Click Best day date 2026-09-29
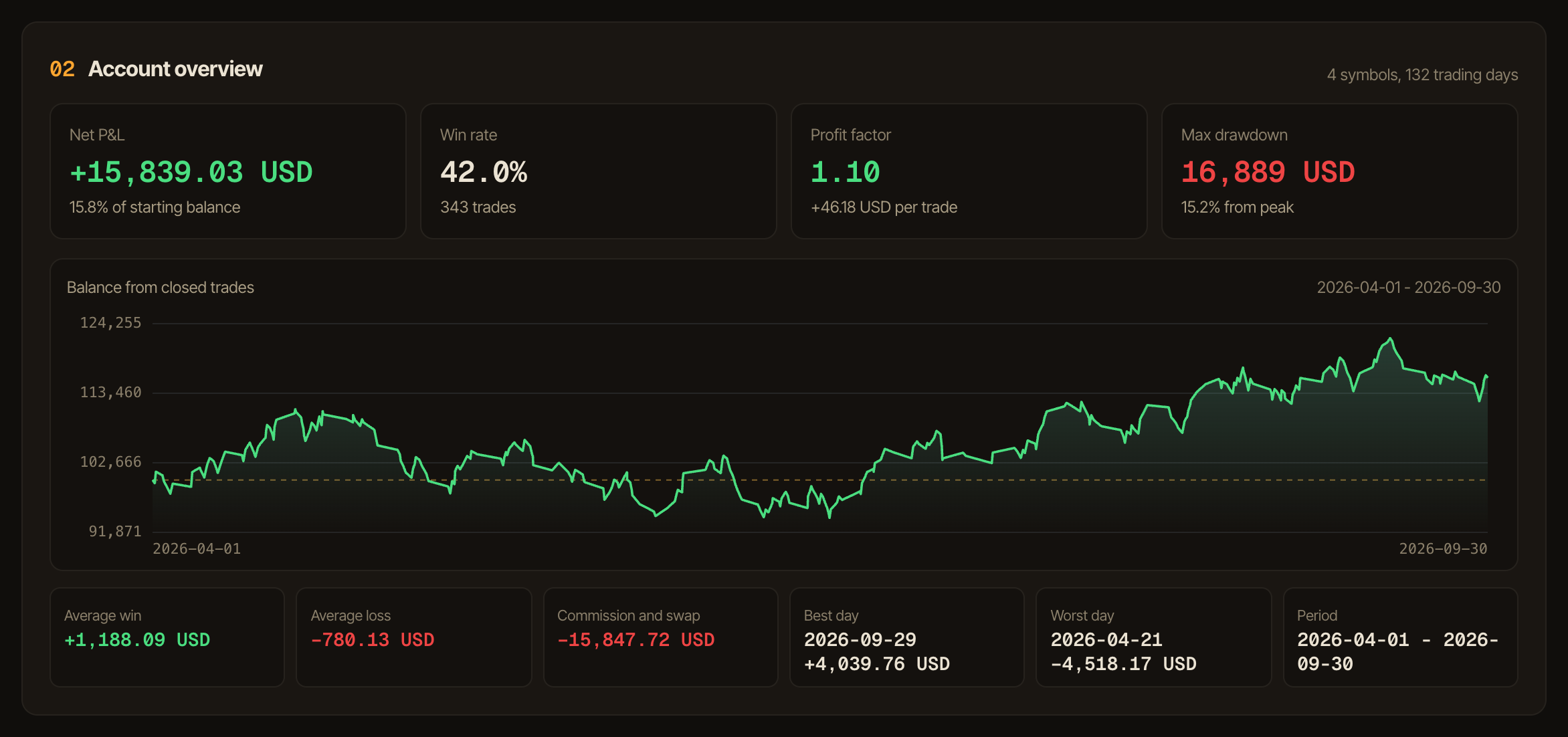This screenshot has width=1568, height=737. click(860, 640)
